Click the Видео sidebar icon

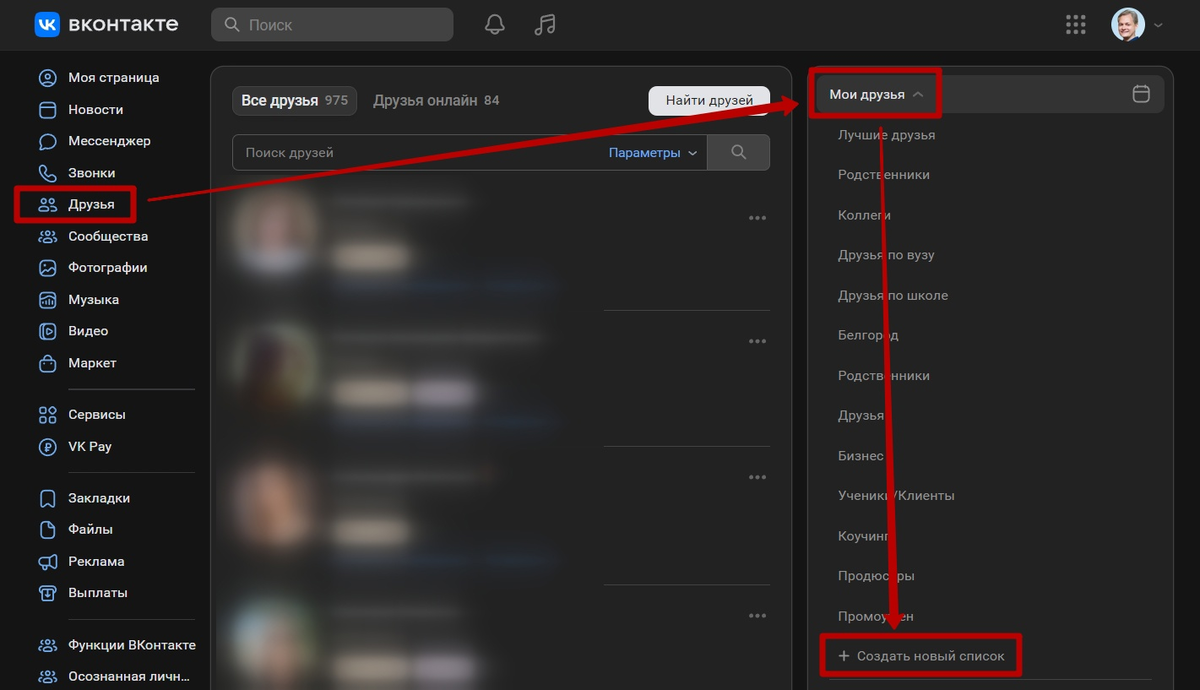click(x=47, y=331)
